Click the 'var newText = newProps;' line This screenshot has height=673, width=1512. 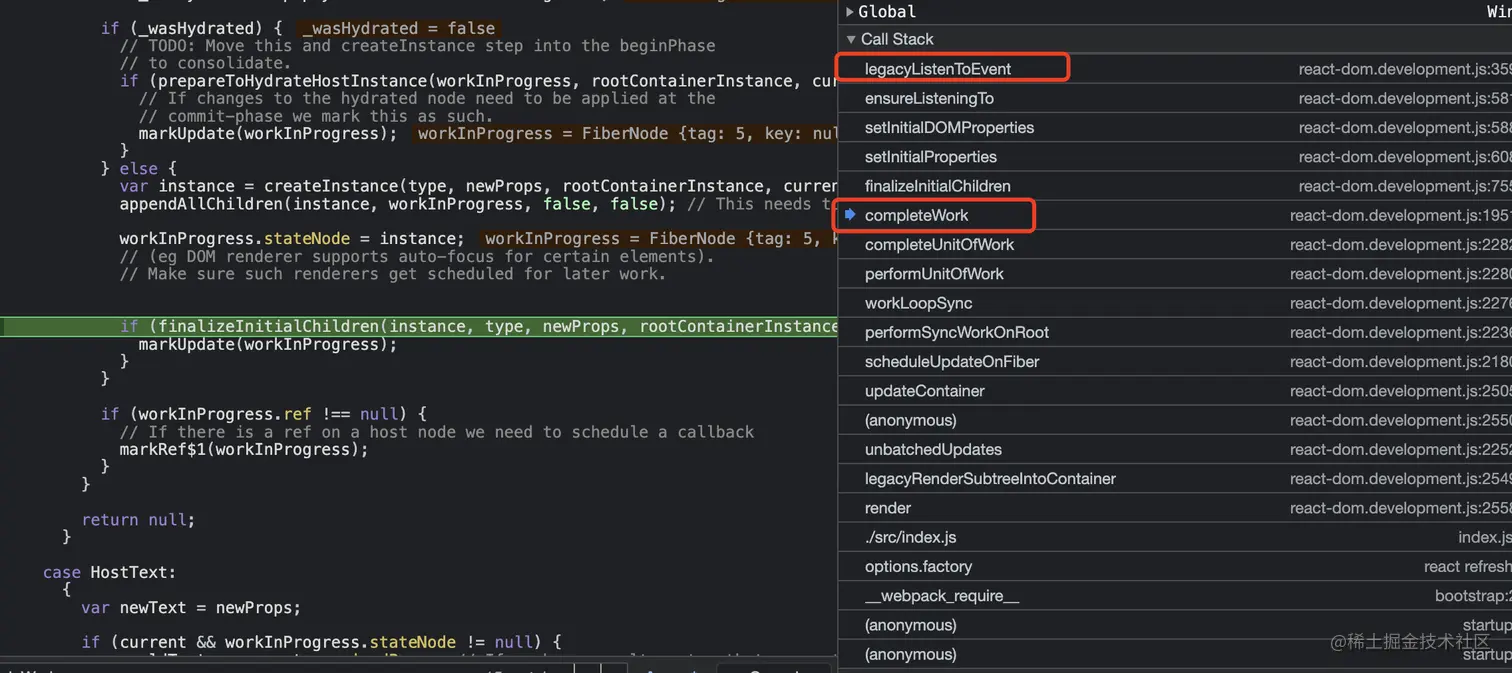191,608
